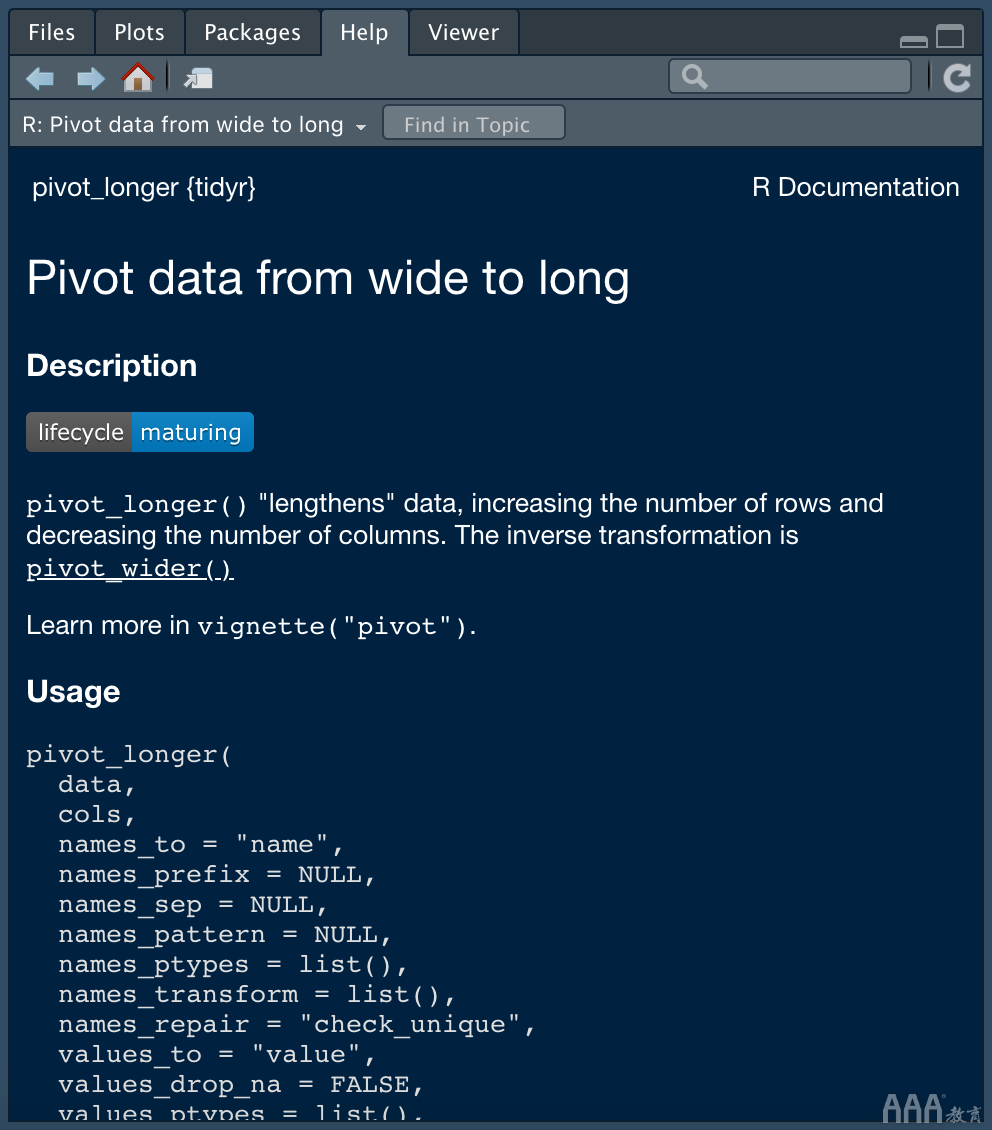
Task: Select the Help tab
Action: 365,32
